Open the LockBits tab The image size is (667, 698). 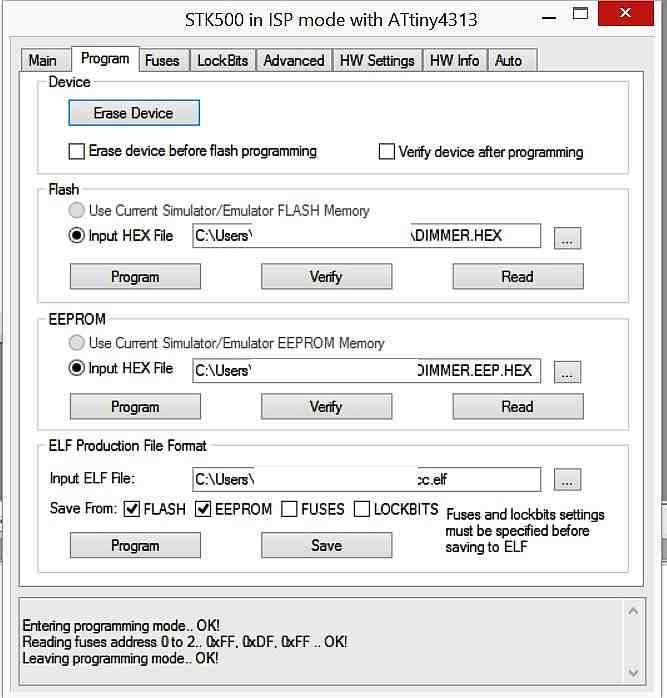tap(223, 61)
